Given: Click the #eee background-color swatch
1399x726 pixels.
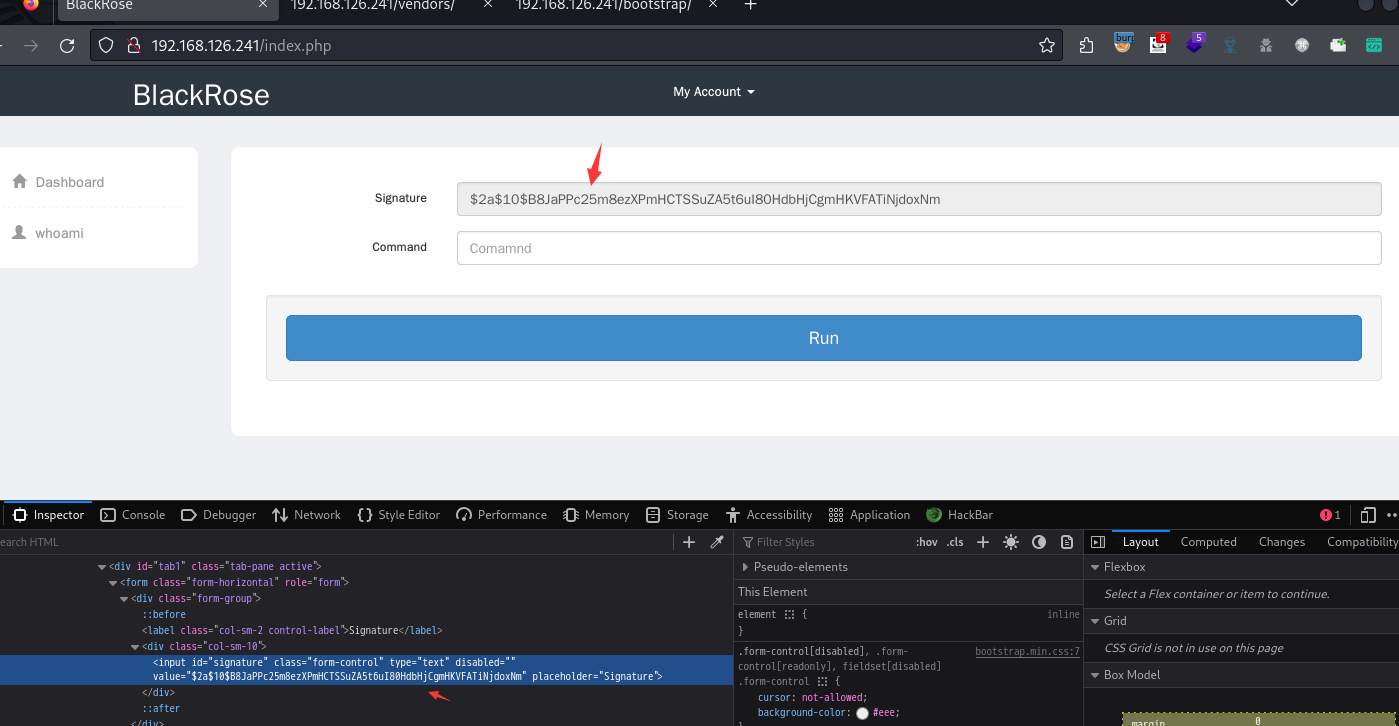Looking at the screenshot, I should tap(863, 713).
